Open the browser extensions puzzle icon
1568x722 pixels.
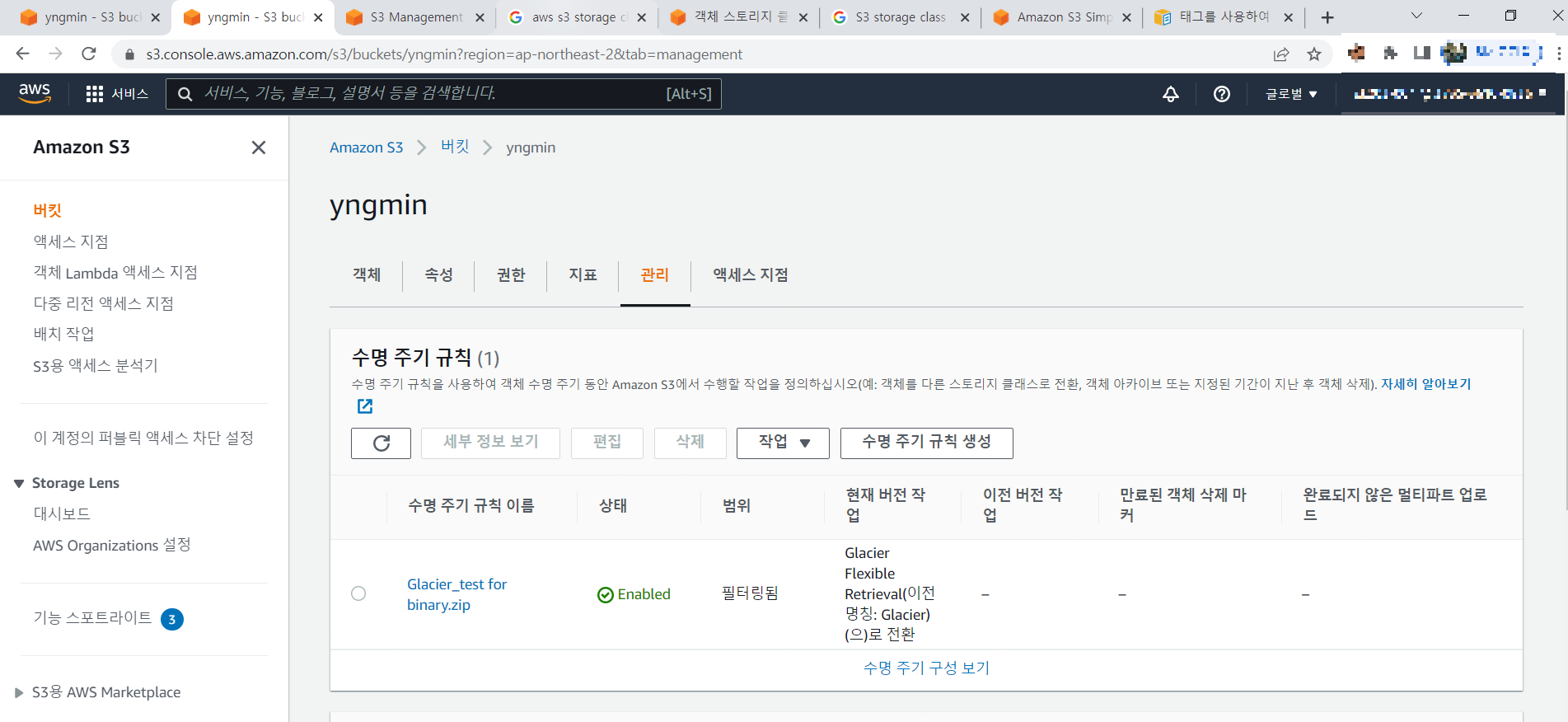coord(1390,54)
